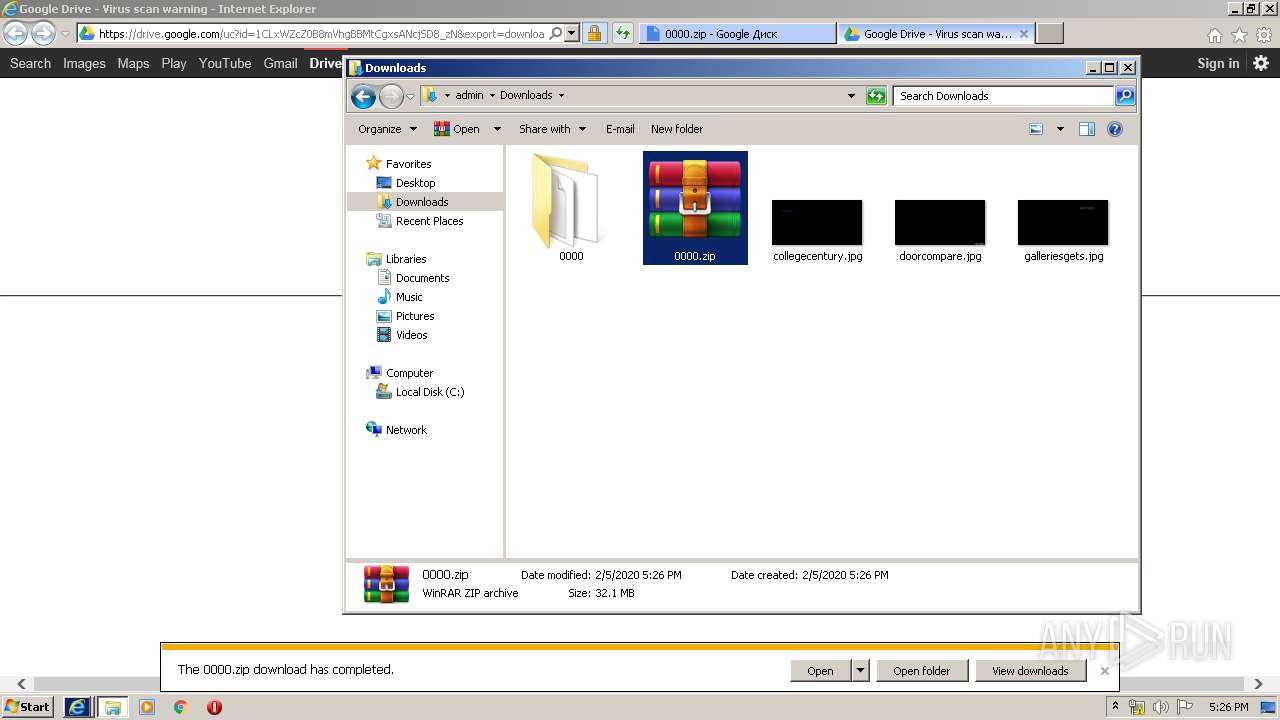Select the 0000.zip WinRAR archive

(x=695, y=208)
